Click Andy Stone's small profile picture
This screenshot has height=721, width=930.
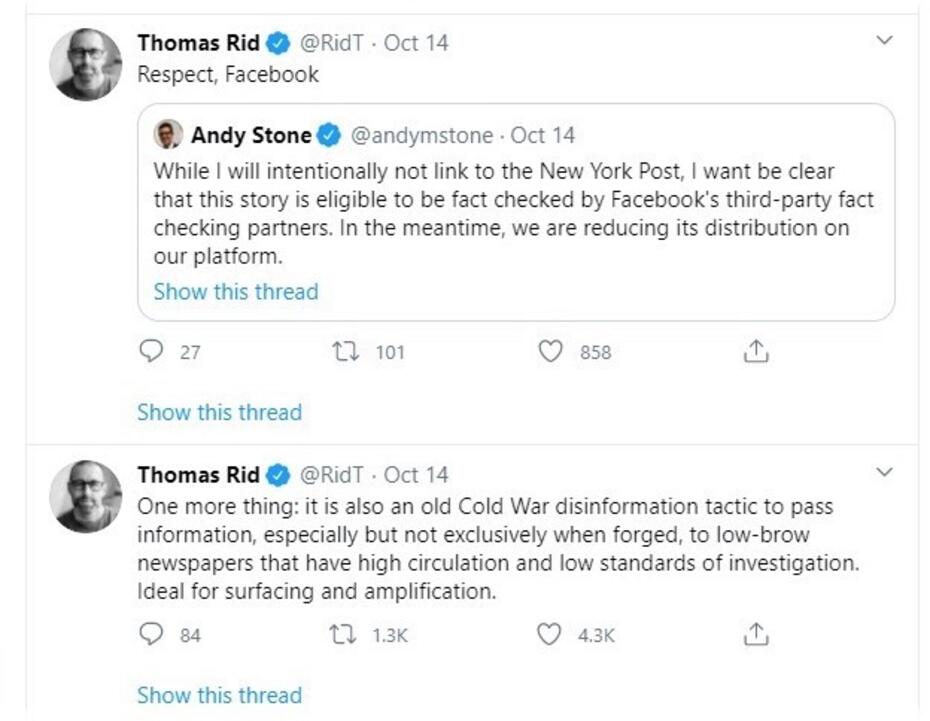tap(168, 134)
